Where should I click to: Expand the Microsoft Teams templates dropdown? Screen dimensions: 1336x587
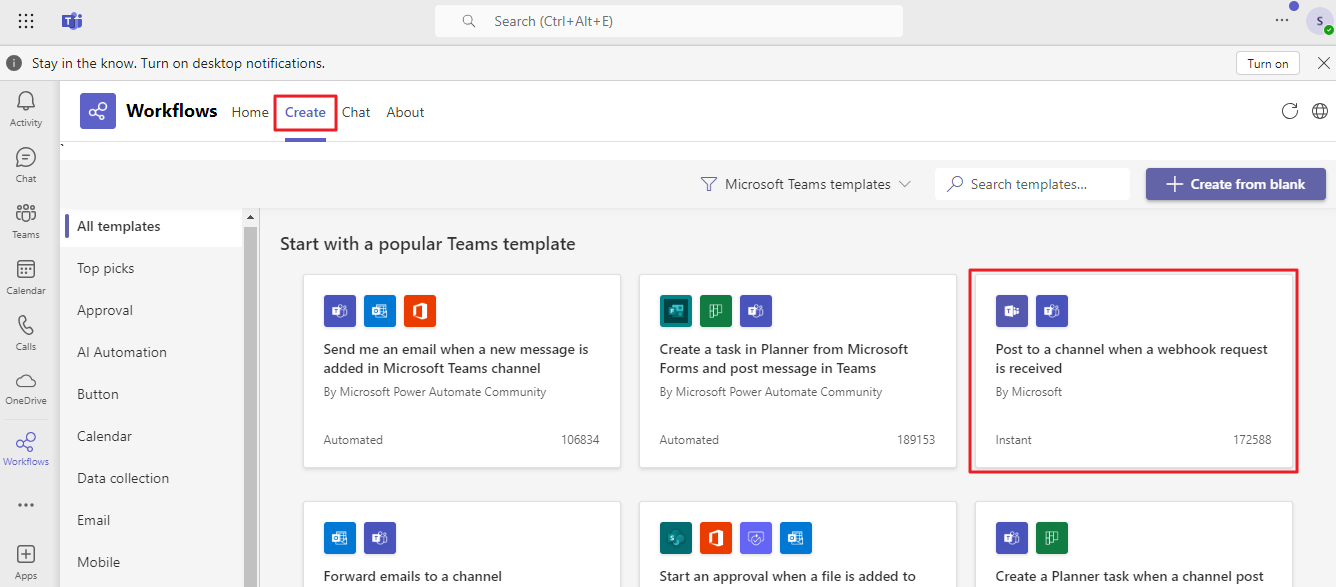806,184
